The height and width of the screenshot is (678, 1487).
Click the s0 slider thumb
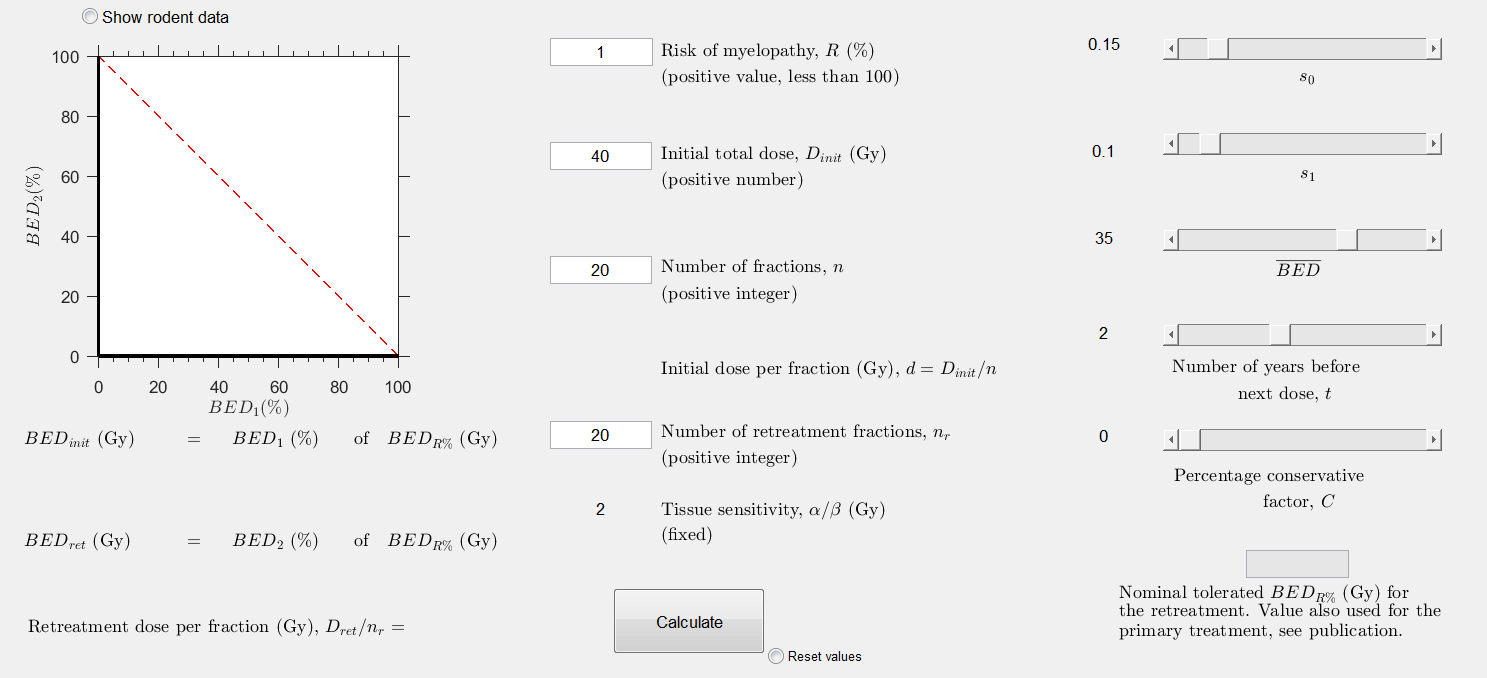(1218, 49)
